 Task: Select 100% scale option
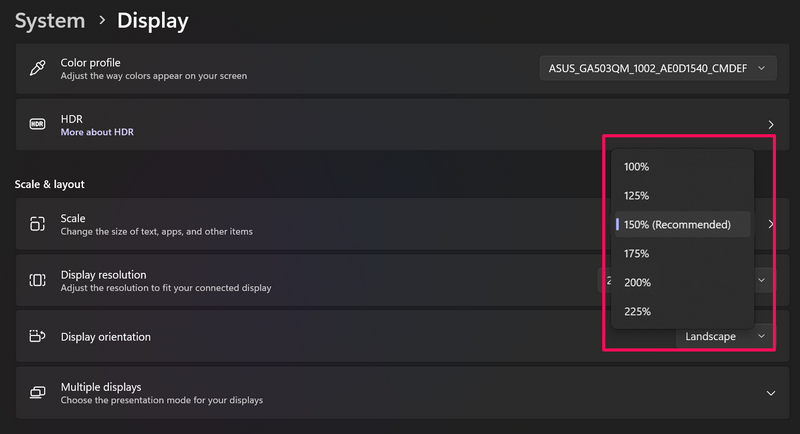(x=637, y=167)
